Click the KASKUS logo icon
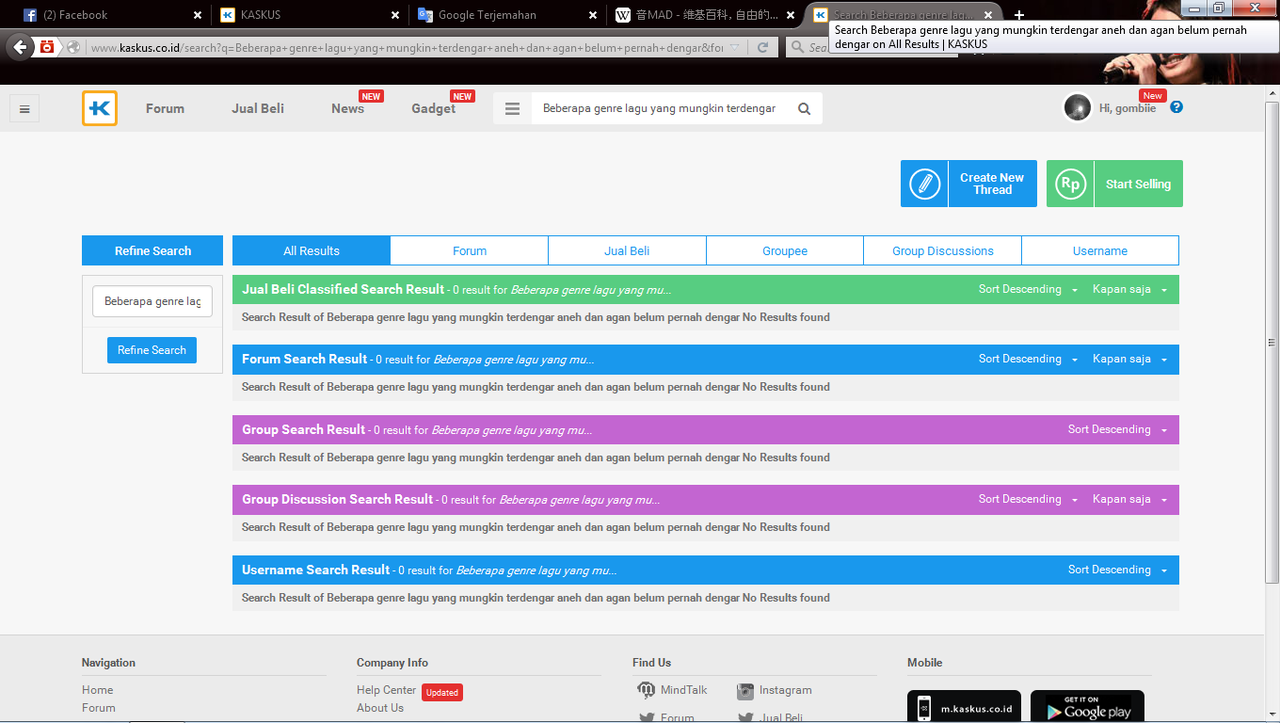 pos(100,108)
